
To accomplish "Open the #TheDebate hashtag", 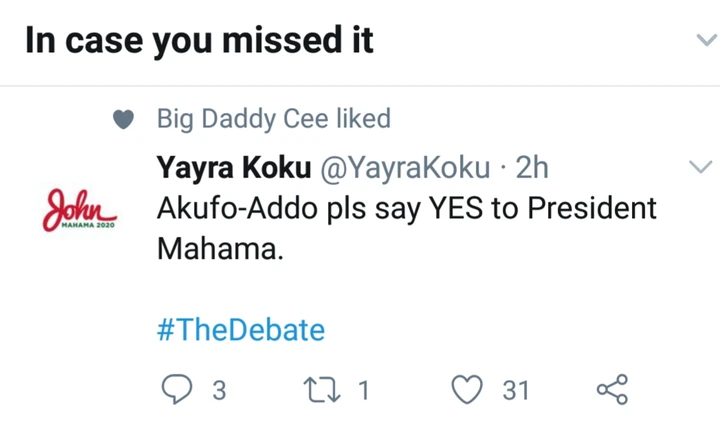I will pos(241,330).
